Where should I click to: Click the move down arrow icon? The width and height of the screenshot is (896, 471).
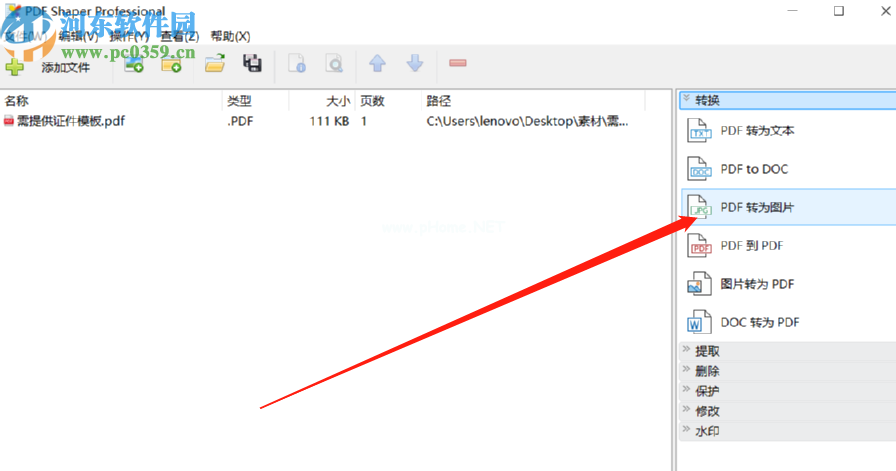click(x=415, y=64)
